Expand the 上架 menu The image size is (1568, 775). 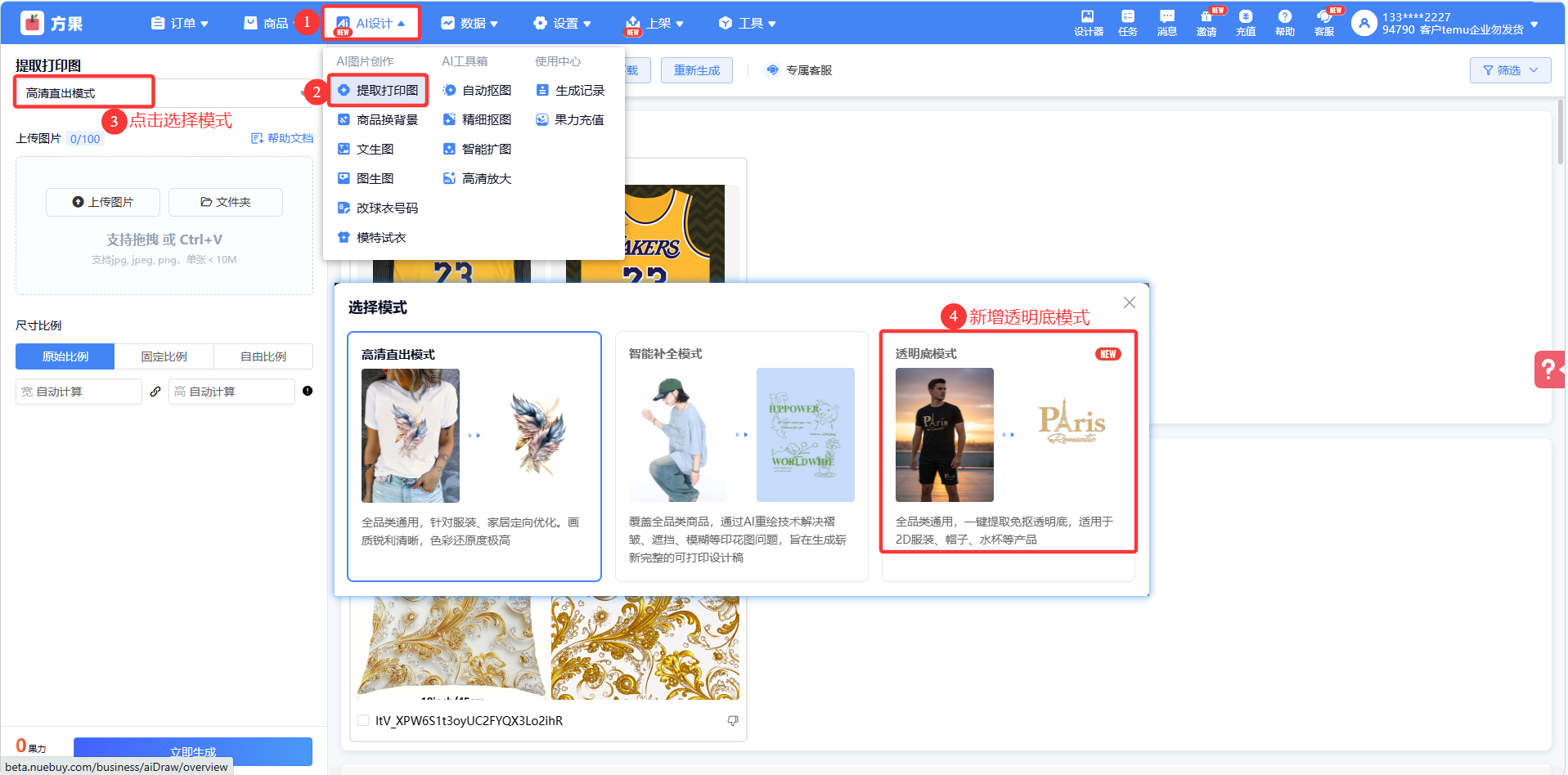(654, 23)
